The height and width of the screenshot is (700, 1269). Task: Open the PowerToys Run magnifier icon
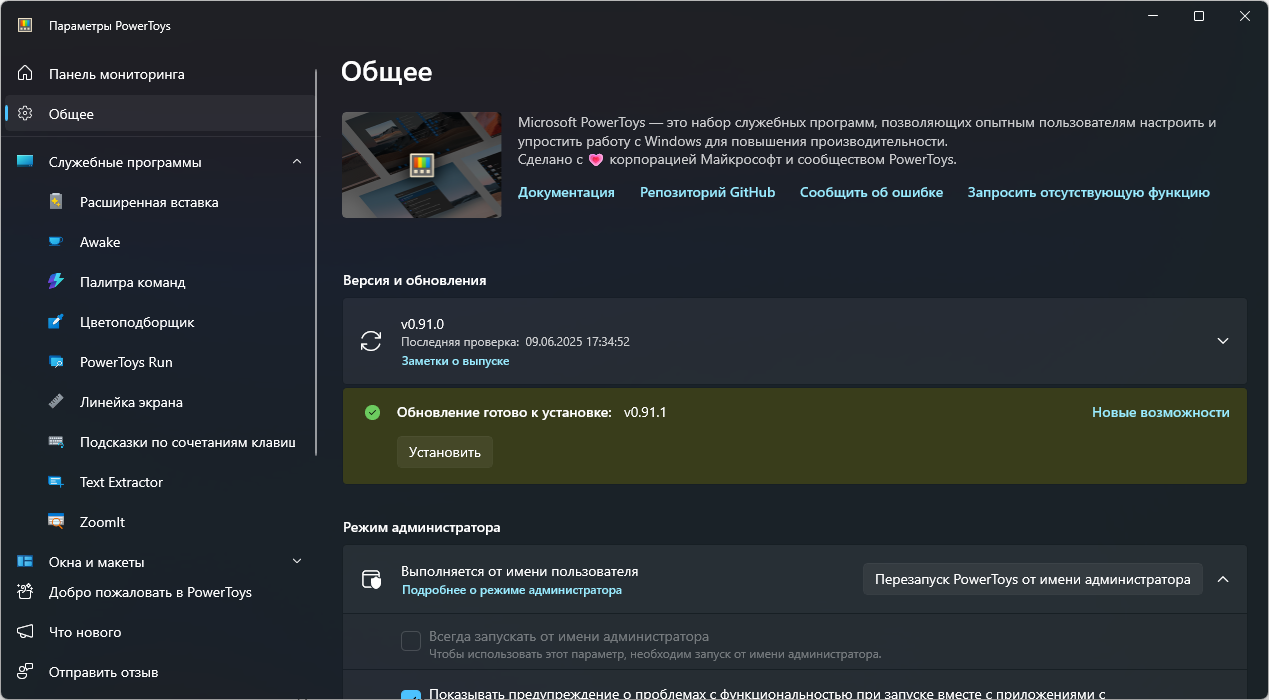tap(56, 362)
